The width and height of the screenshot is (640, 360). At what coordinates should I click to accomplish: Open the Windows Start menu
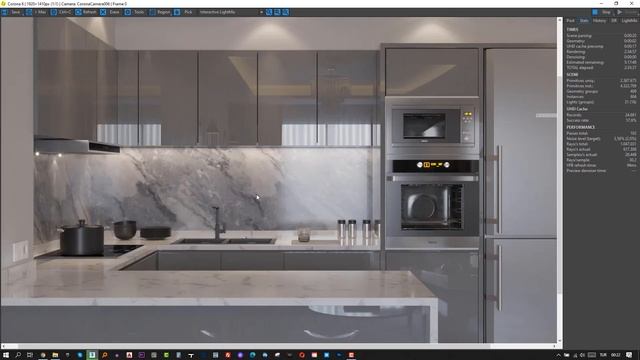click(x=6, y=355)
